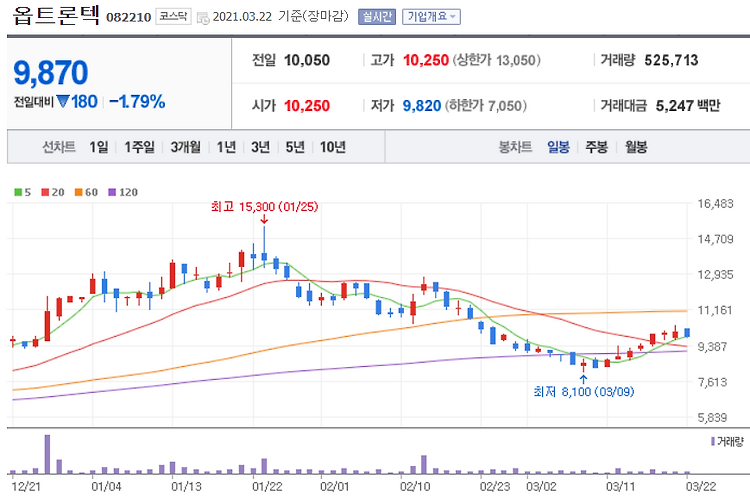750x497 pixels.
Task: Click the 코스닥 market badge
Action: pos(173,17)
